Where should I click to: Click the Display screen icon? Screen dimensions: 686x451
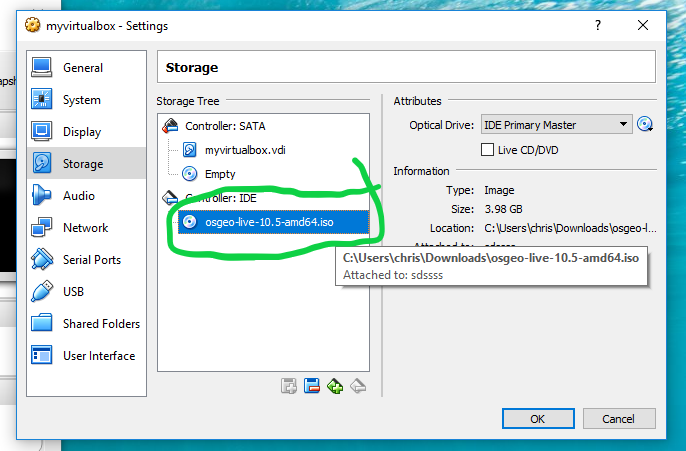click(42, 131)
